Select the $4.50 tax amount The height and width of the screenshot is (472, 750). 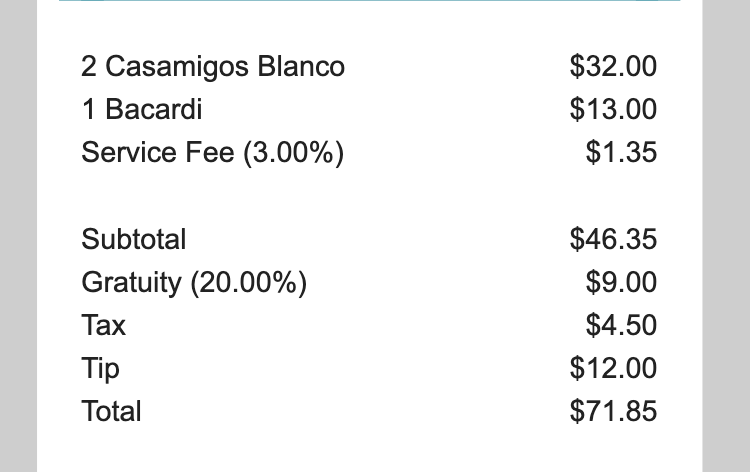[621, 326]
